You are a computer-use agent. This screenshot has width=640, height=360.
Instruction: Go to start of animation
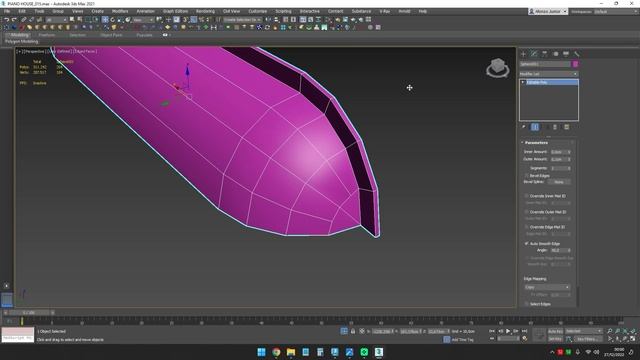492,331
